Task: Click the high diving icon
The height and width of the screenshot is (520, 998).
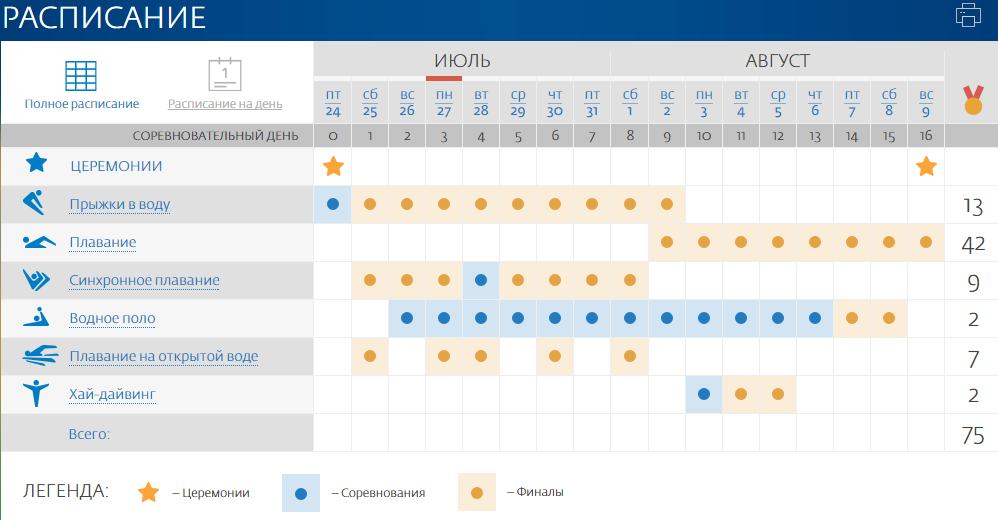Action: click(x=36, y=393)
